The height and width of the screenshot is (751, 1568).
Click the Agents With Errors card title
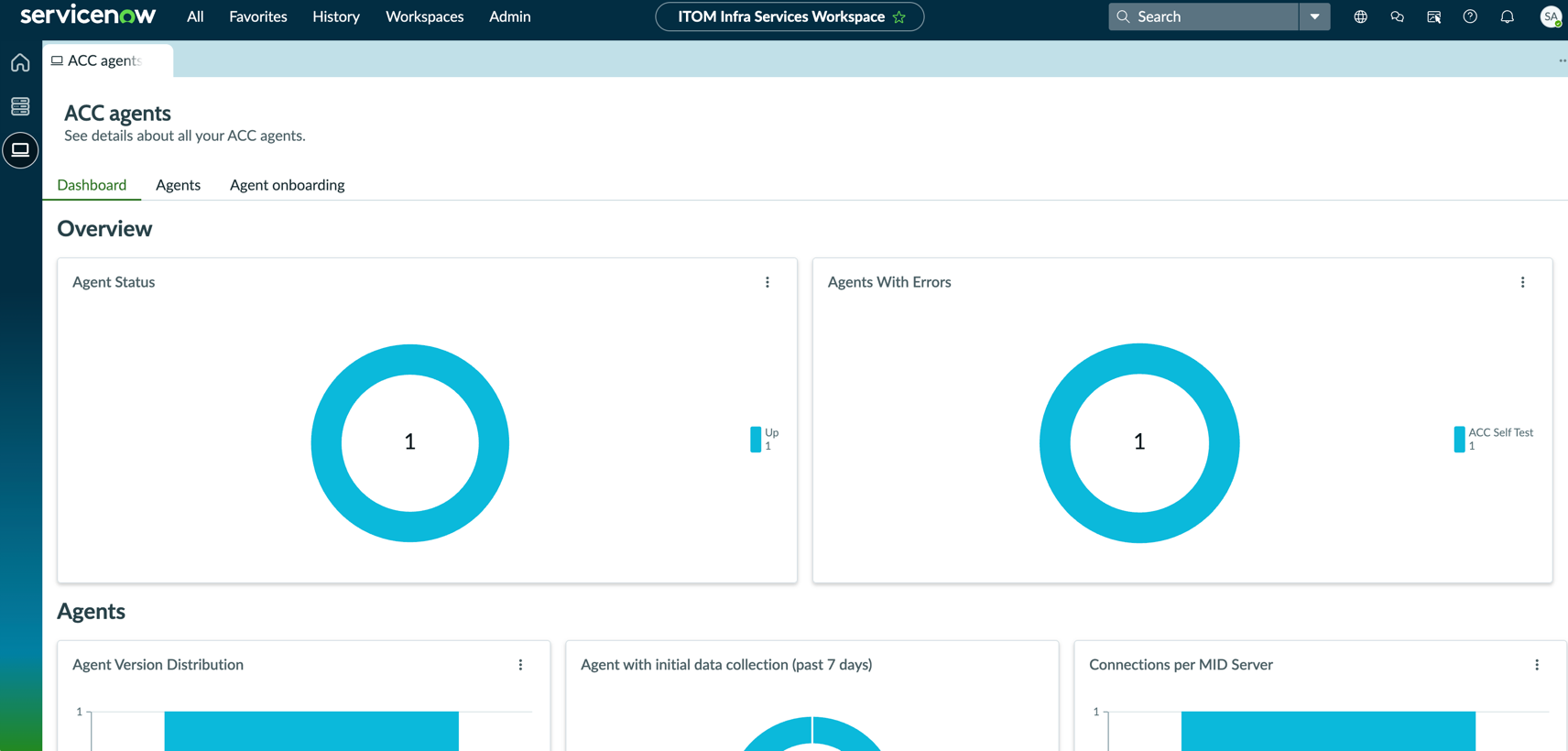coord(889,282)
